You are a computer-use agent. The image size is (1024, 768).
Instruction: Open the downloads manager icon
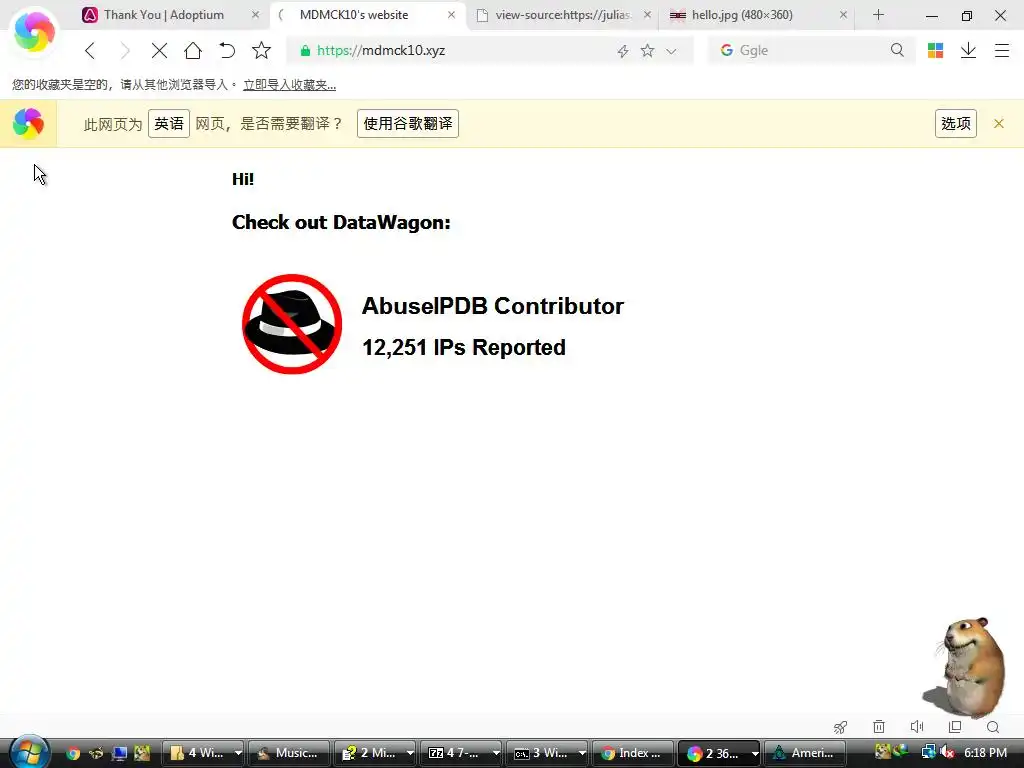coord(968,50)
